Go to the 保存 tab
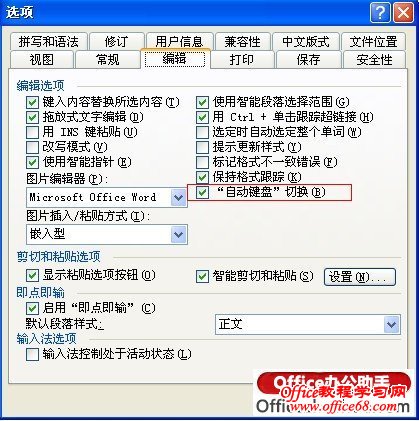 [x=308, y=60]
